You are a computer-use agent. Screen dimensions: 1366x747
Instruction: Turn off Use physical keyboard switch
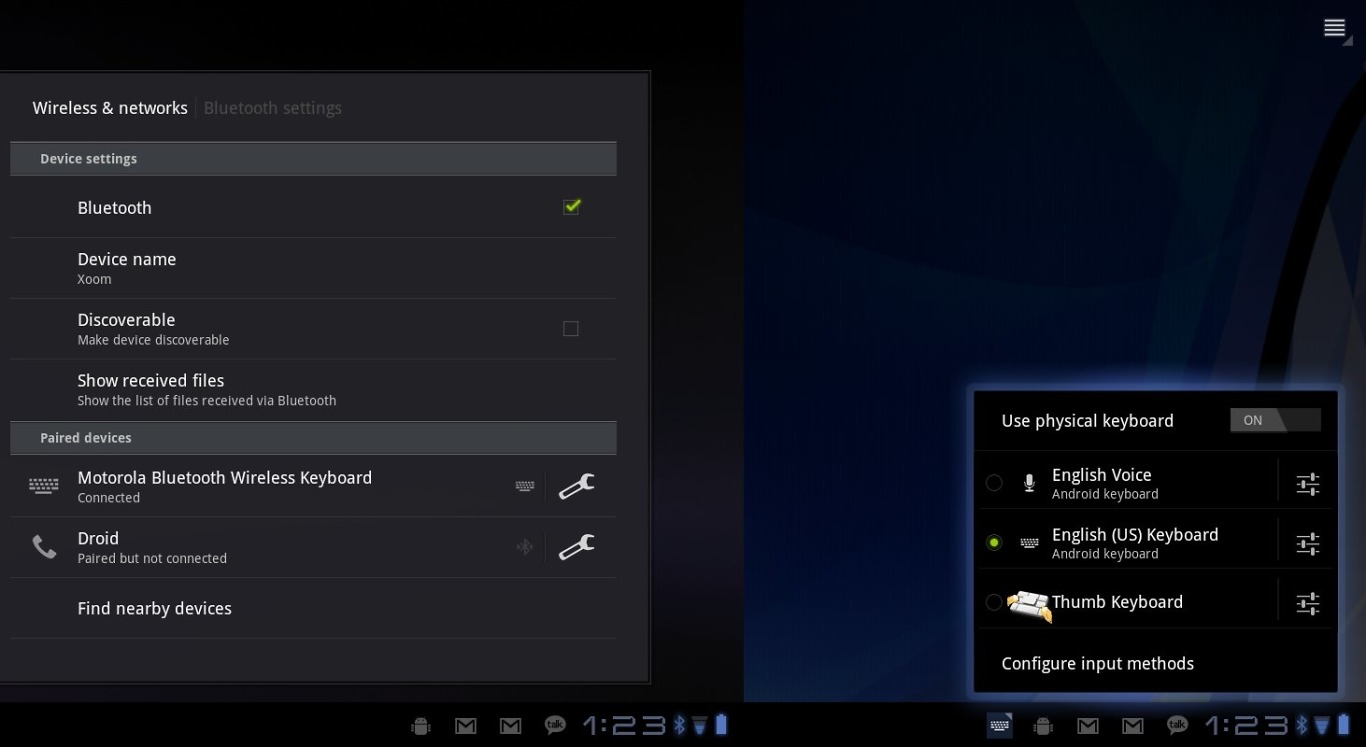pos(1274,421)
